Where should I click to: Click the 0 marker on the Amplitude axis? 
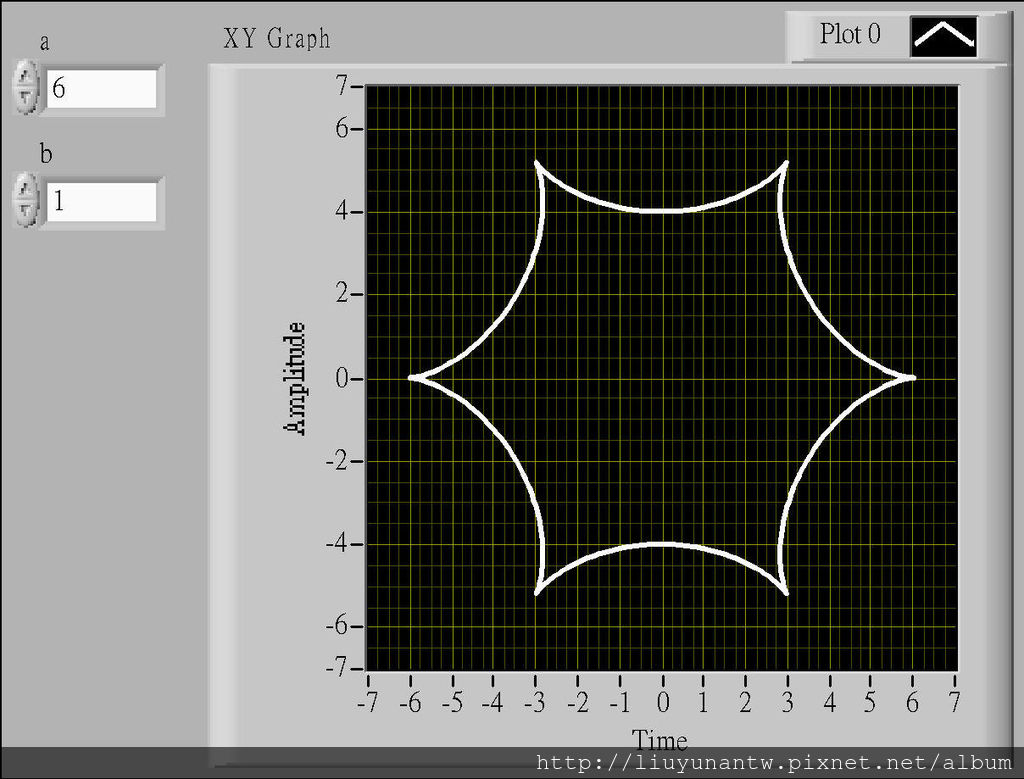[x=342, y=378]
